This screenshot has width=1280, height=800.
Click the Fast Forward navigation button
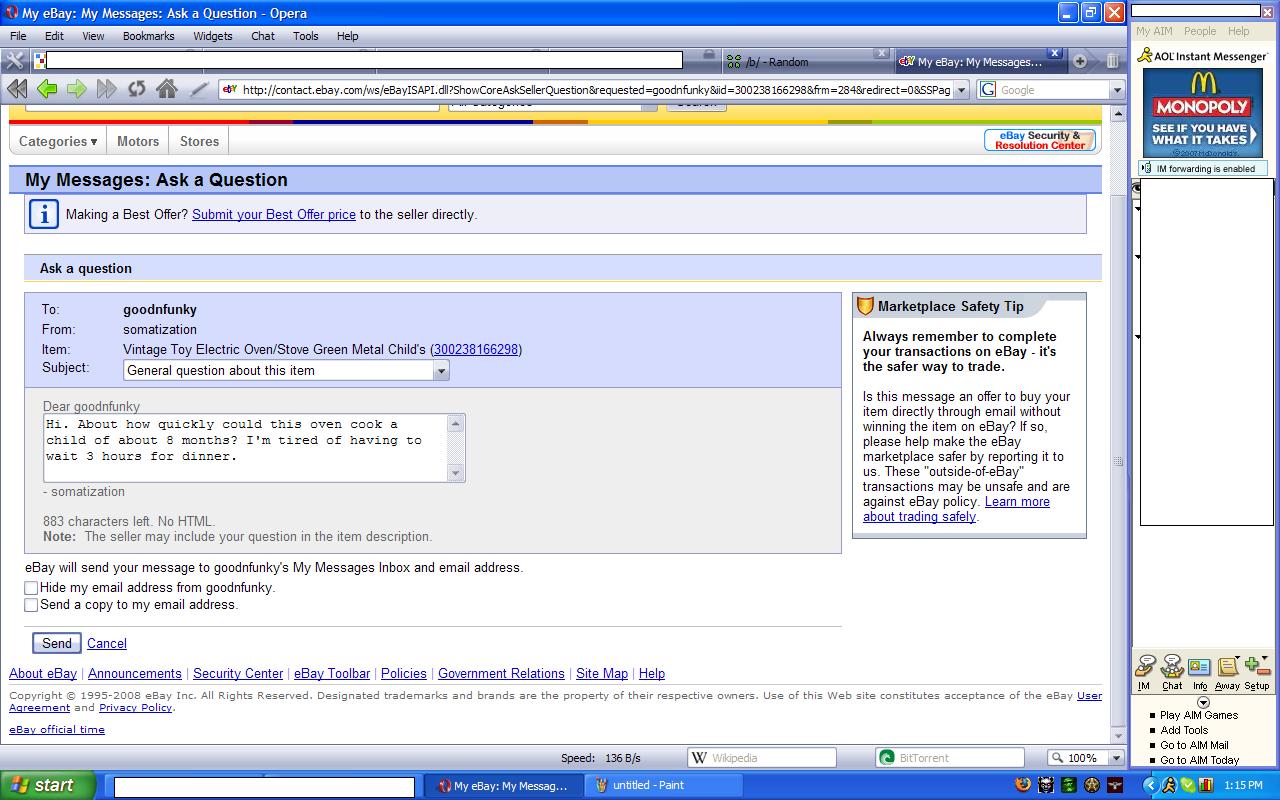[106, 89]
